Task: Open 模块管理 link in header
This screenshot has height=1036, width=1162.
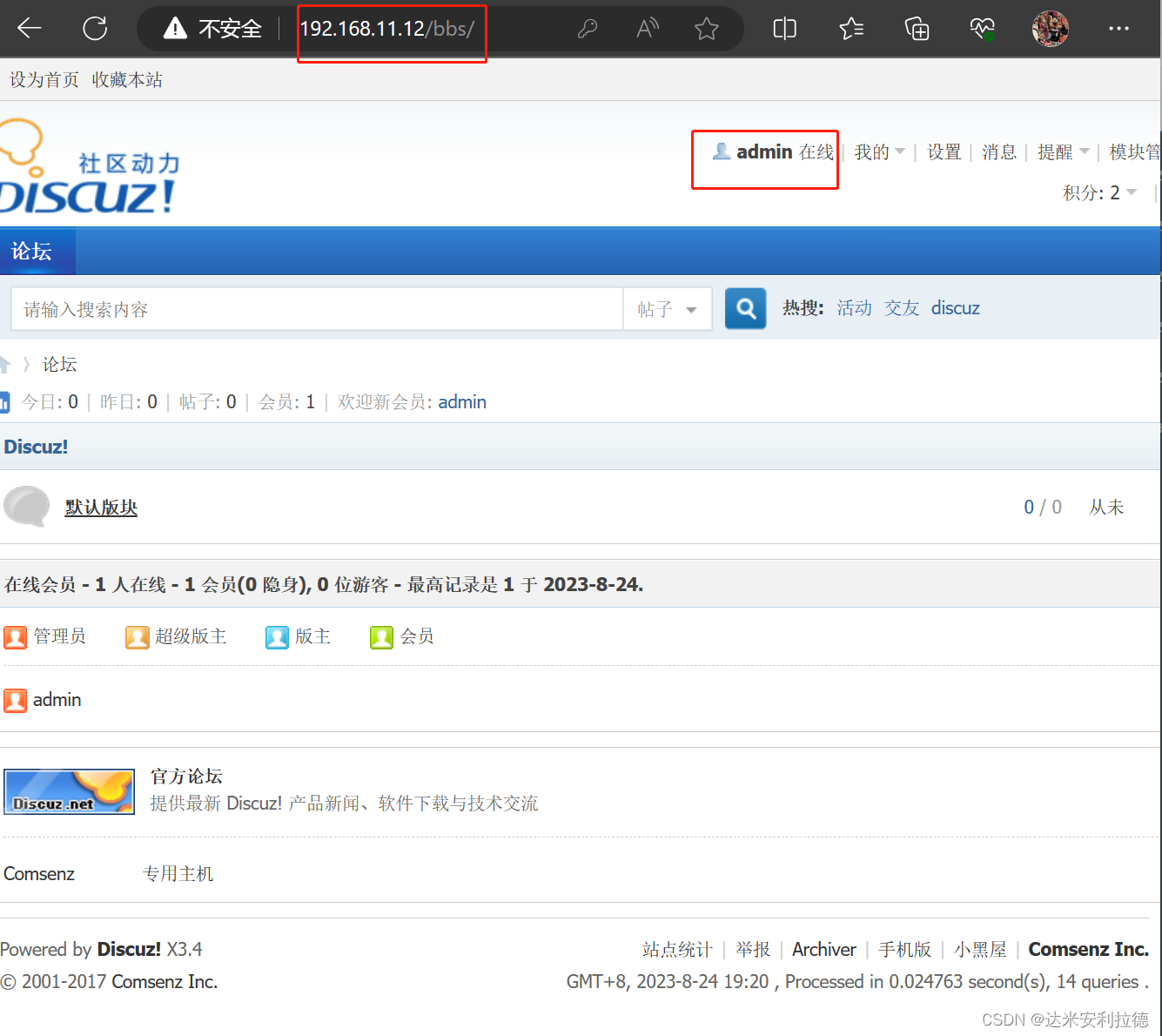Action: point(1136,152)
